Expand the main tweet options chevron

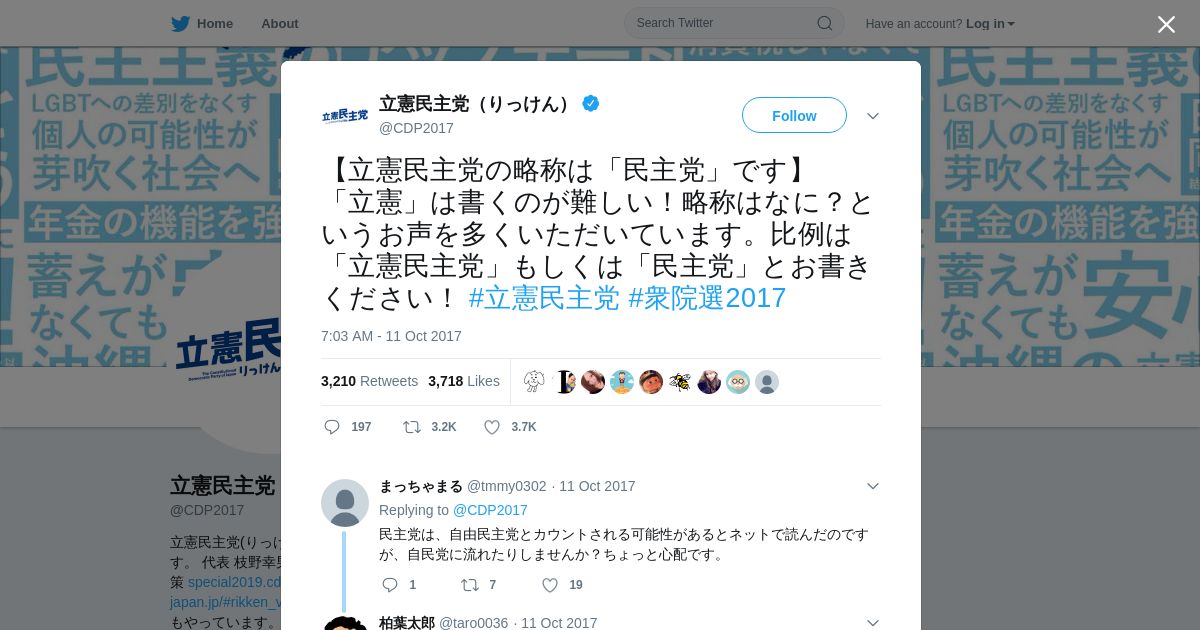click(873, 116)
